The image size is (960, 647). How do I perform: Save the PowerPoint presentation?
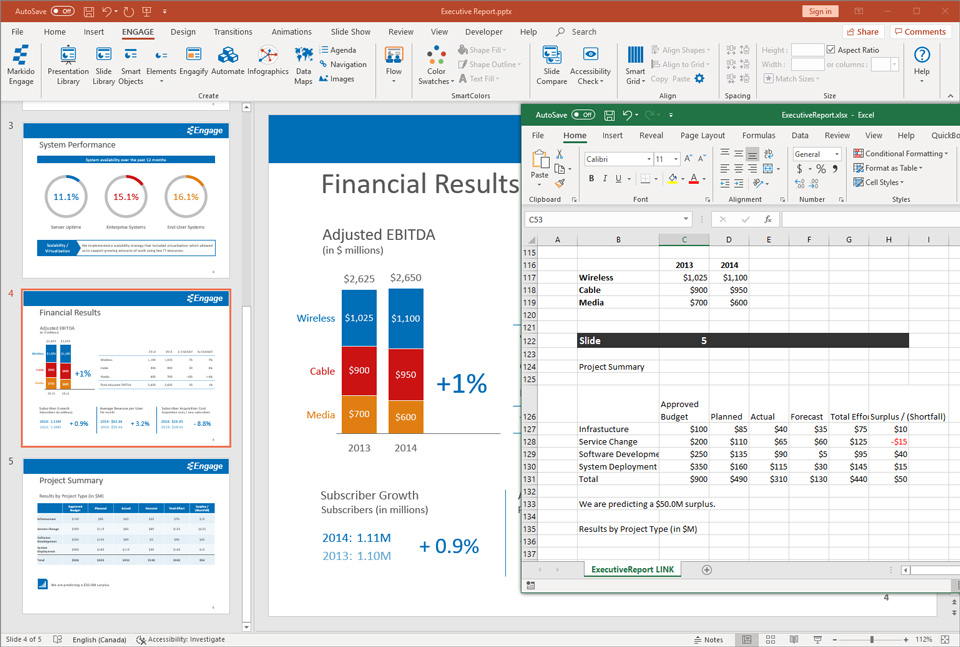click(x=89, y=11)
